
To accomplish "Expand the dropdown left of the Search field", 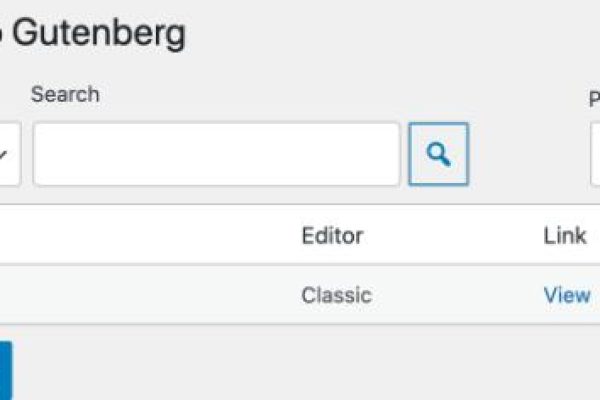I will (9, 154).
